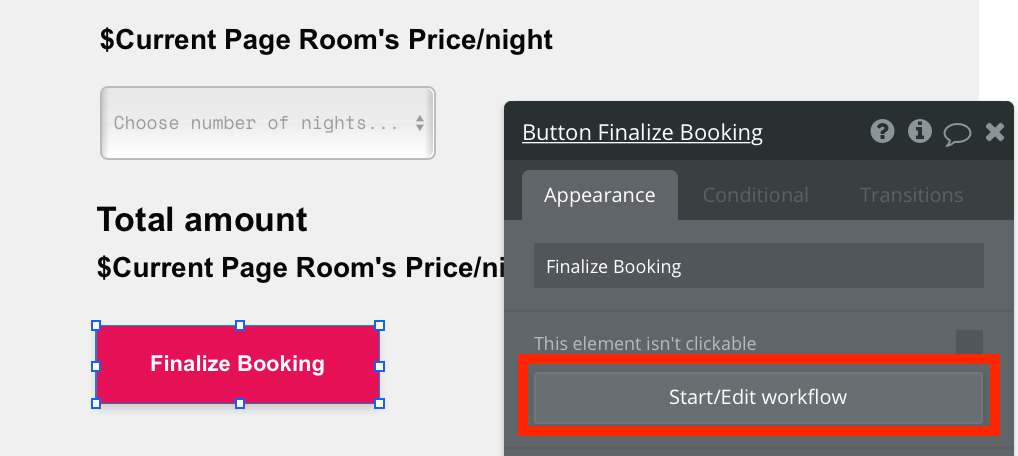The width and height of the screenshot is (1018, 456).
Task: Open the comment speech bubble icon
Action: pyautogui.click(x=957, y=133)
